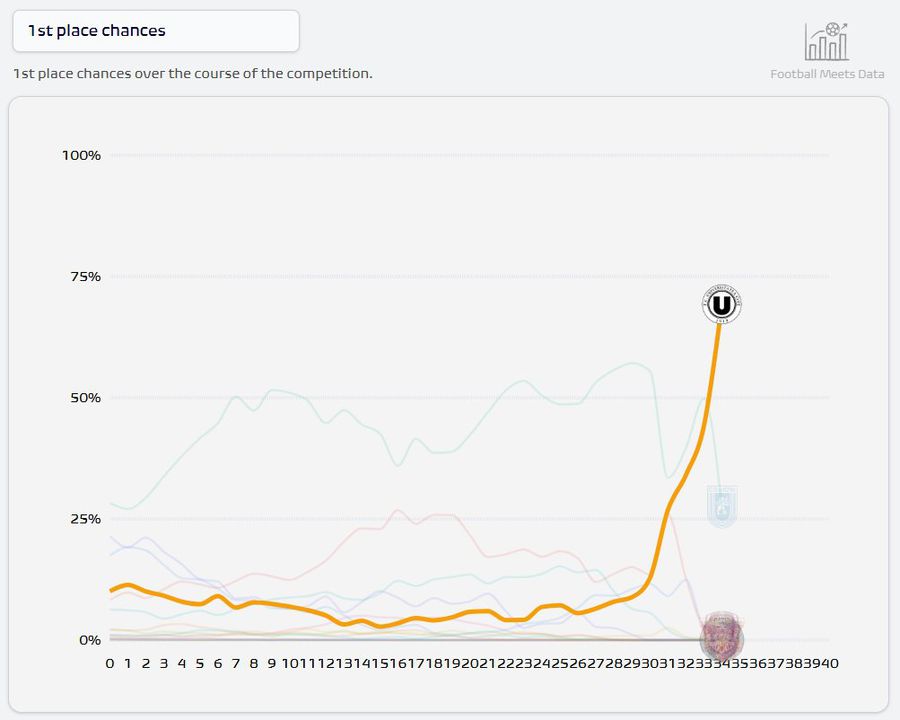The height and width of the screenshot is (720, 900).
Task: Click the 100% y-axis label
Action: (81, 155)
